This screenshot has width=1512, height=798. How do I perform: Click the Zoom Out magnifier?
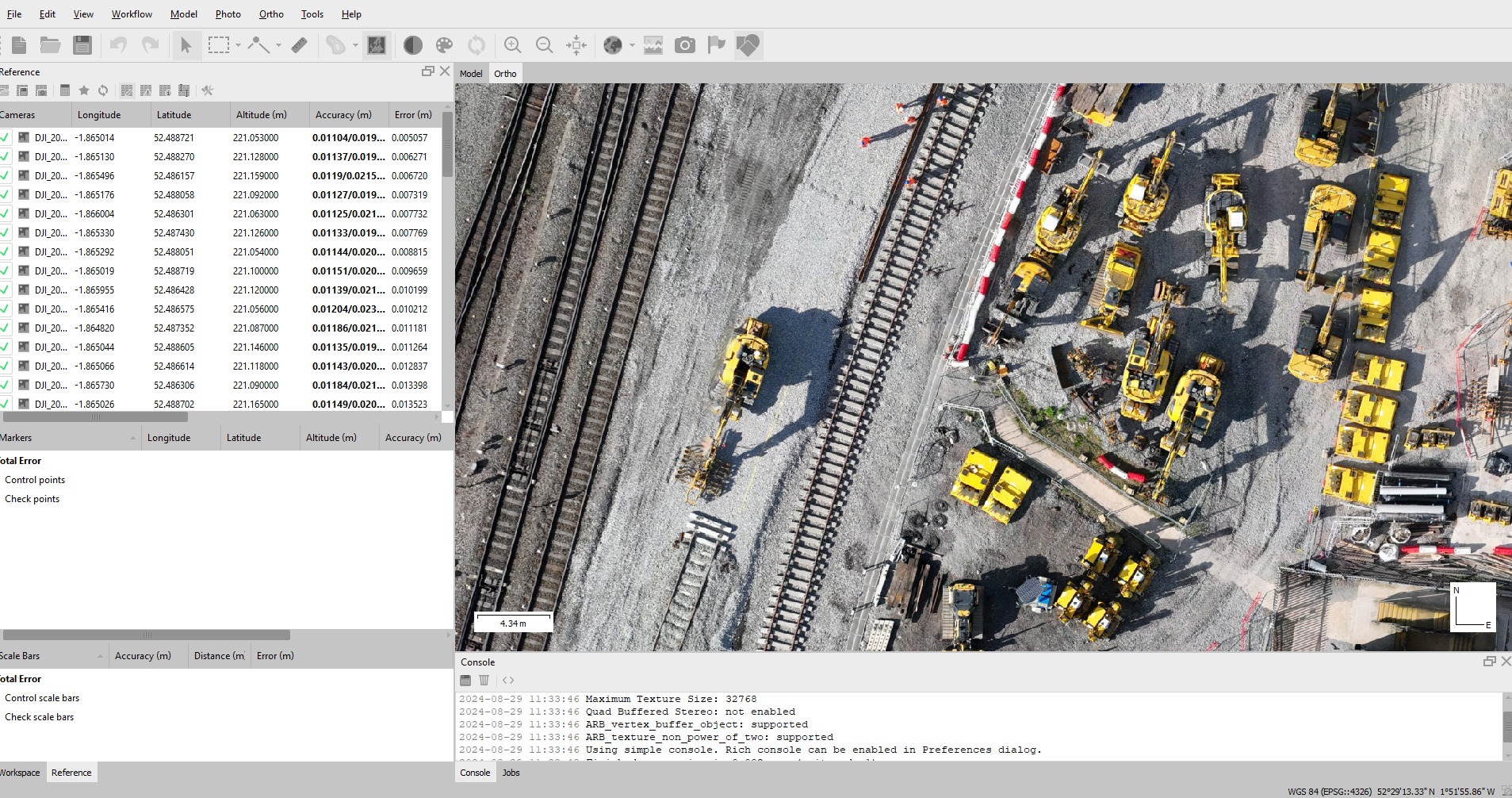pos(544,45)
